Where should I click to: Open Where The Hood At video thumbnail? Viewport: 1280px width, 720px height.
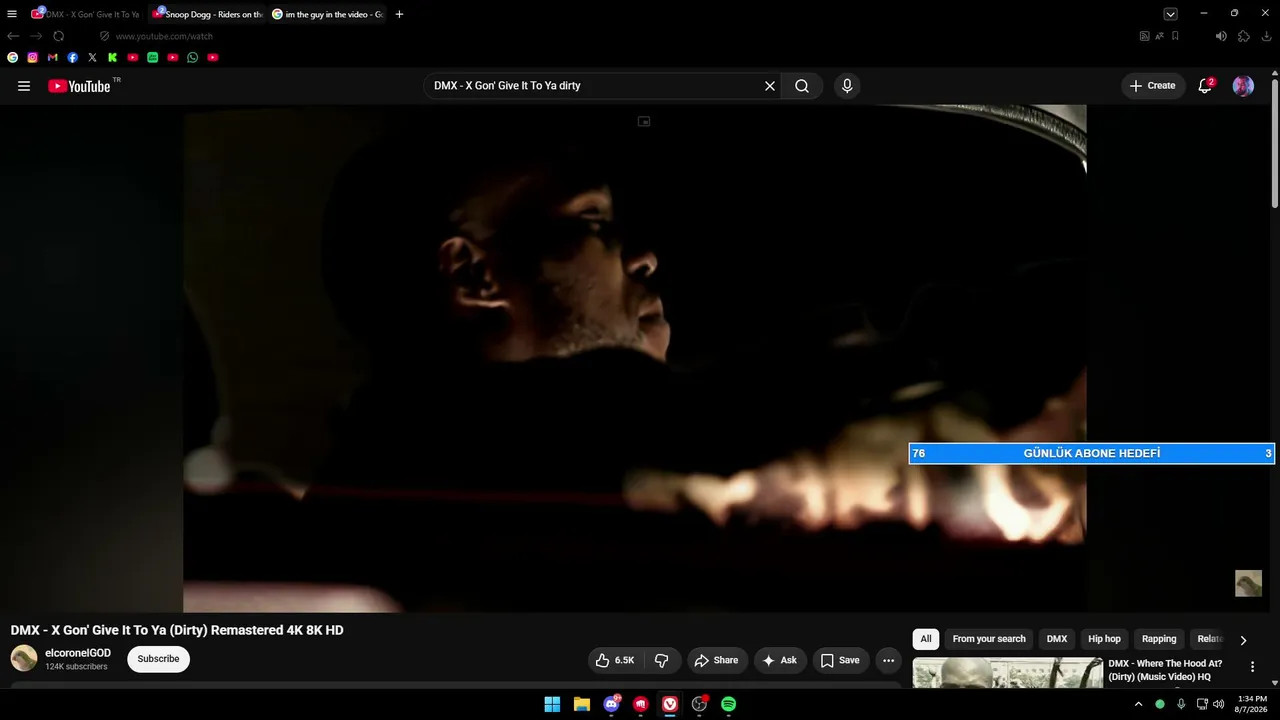click(1008, 673)
